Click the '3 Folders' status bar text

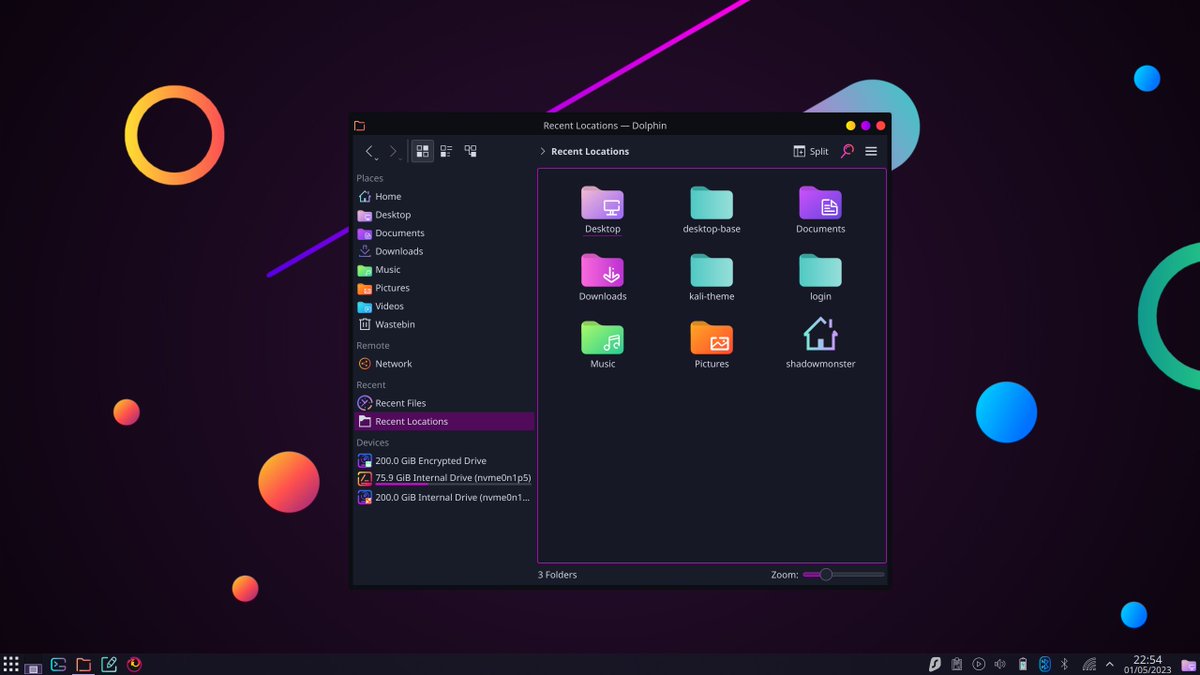[x=557, y=575]
